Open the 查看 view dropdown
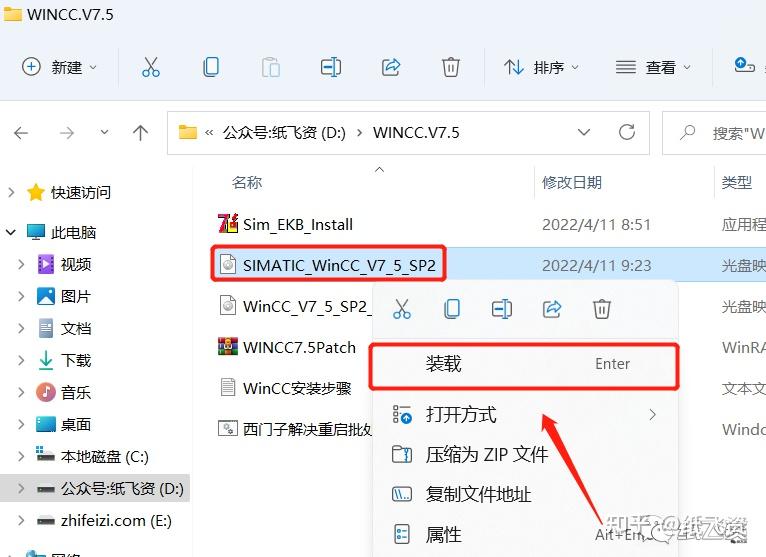The image size is (766, 557). tap(654, 67)
